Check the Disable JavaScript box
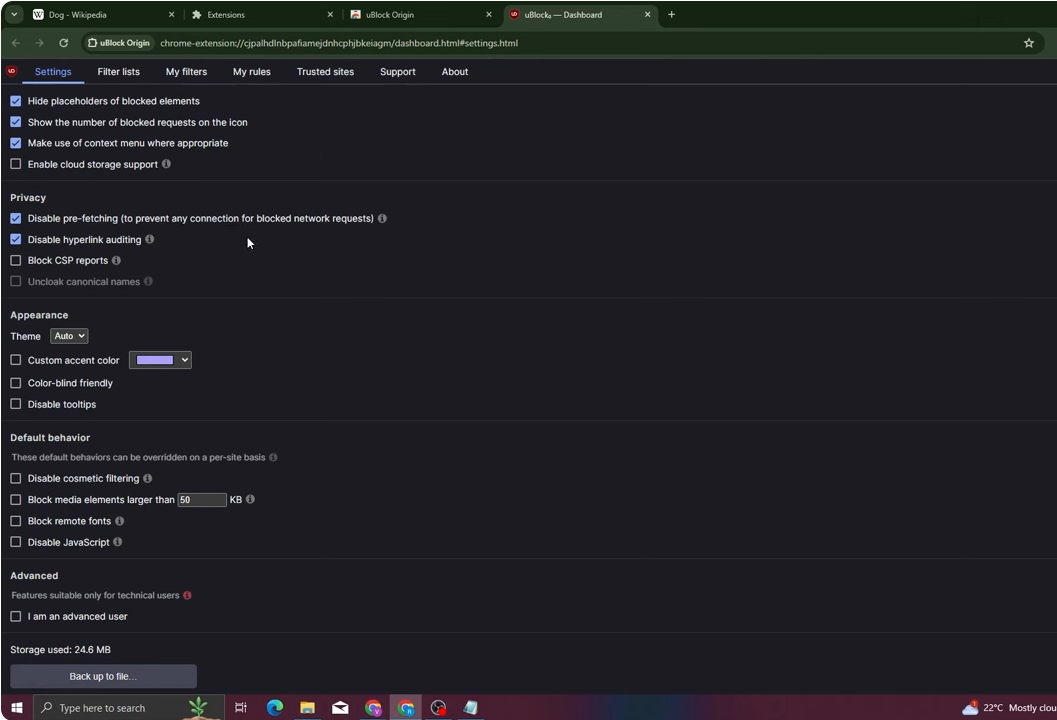Image resolution: width=1057 pixels, height=720 pixels. pos(16,541)
